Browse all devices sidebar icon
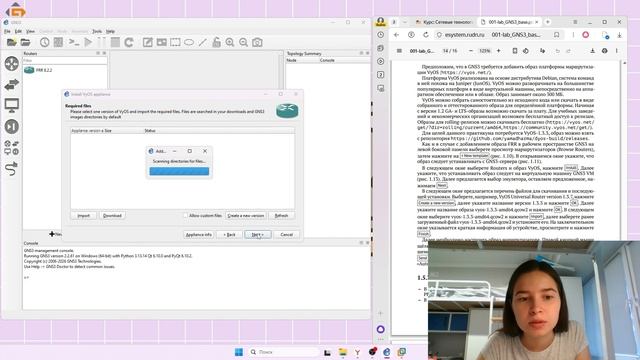Viewport: 640px width, 360px height. 11,148
